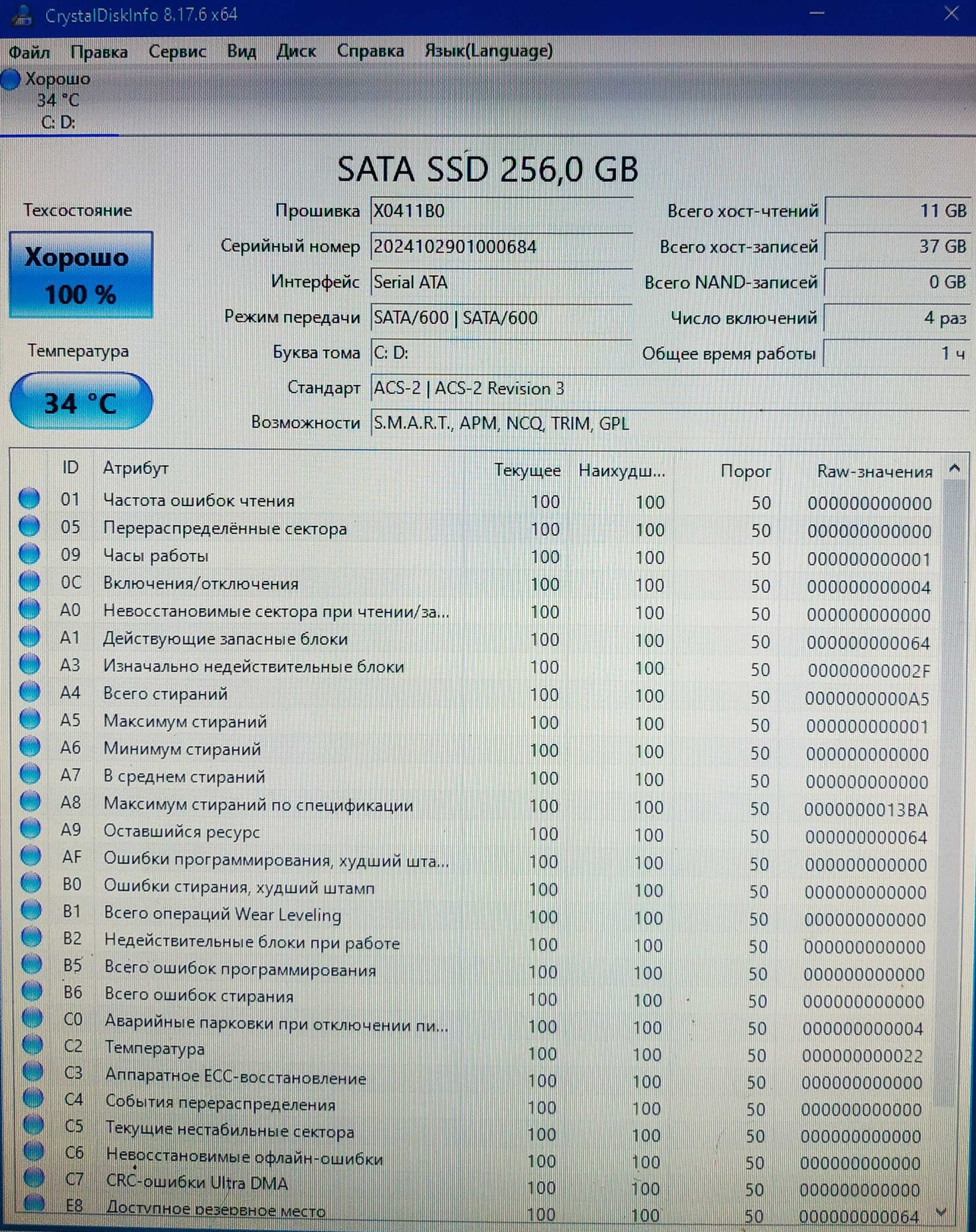Click the Прошивка field X0411B0
This screenshot has width=976, height=1232.
[501, 211]
